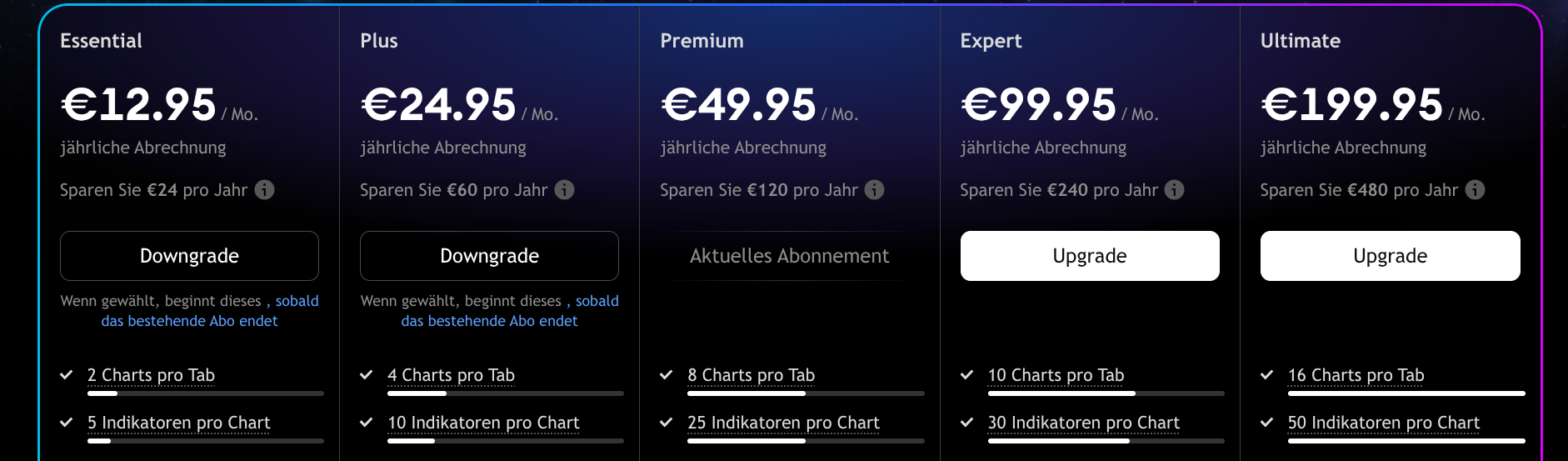Click checkmark next to 2 Charts pro Tab
The image size is (1568, 461).
click(67, 375)
